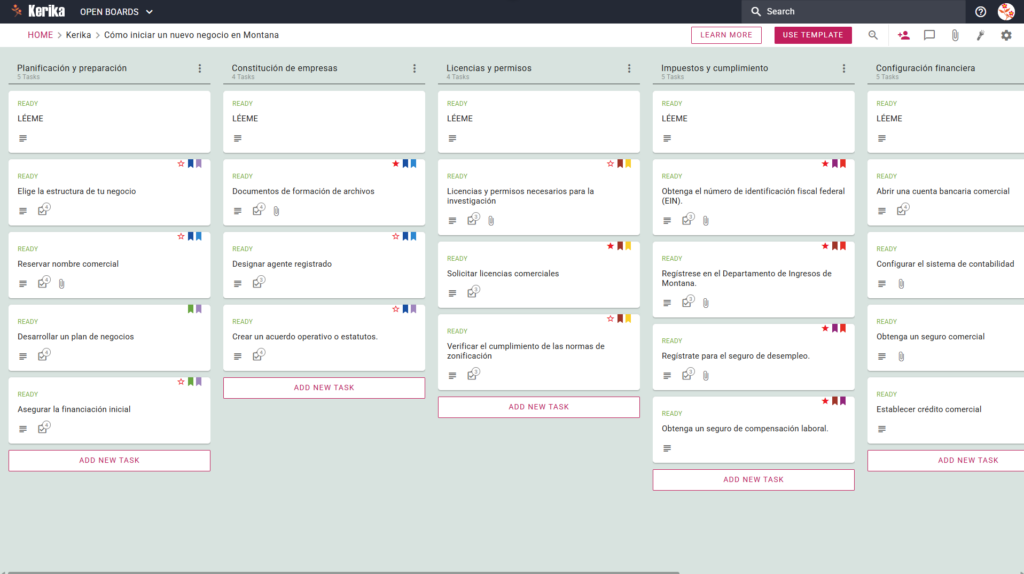
Task: Open the board settings gear icon
Action: coord(1006,35)
